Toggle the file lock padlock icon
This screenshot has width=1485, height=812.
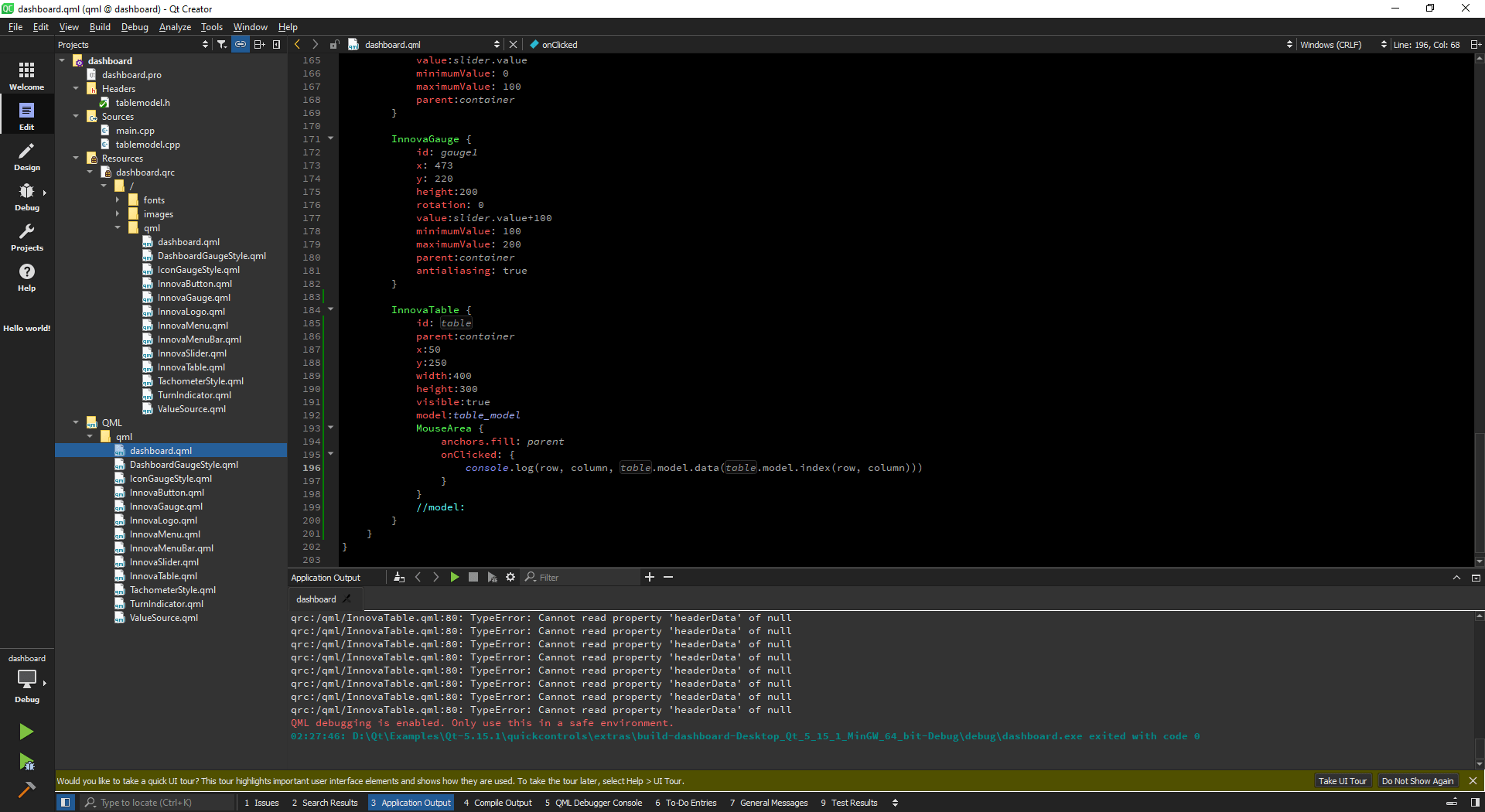coord(335,44)
